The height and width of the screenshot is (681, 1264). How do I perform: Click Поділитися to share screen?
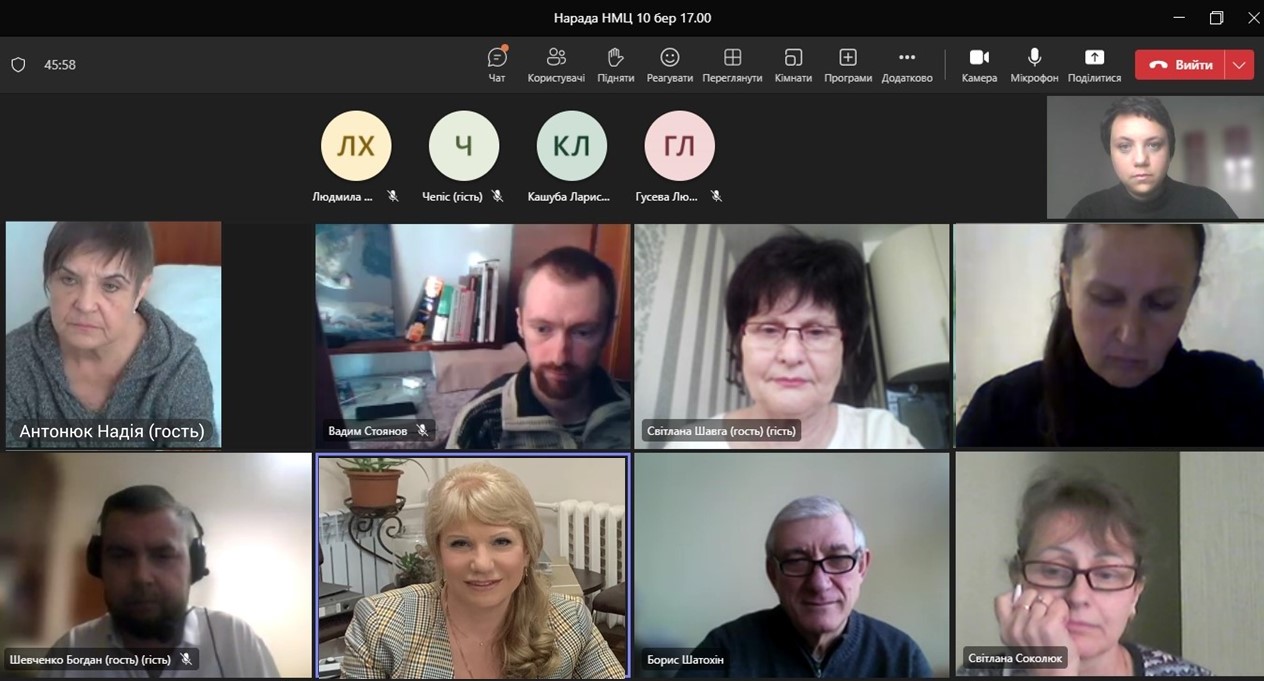click(x=1094, y=64)
